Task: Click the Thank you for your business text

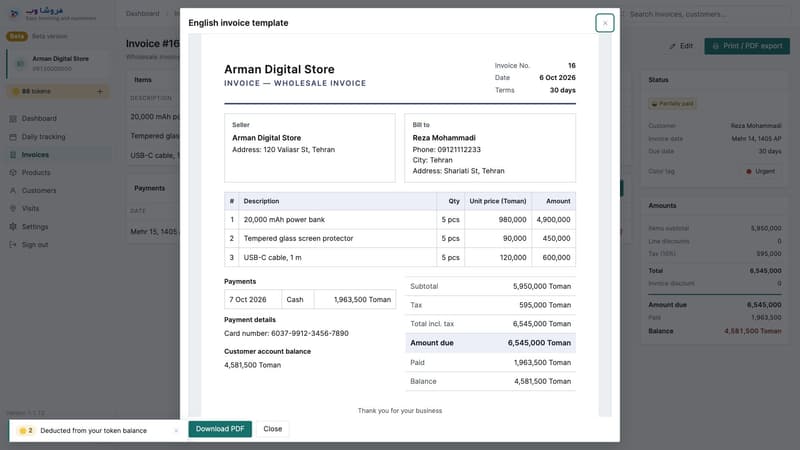Action: coord(400,411)
